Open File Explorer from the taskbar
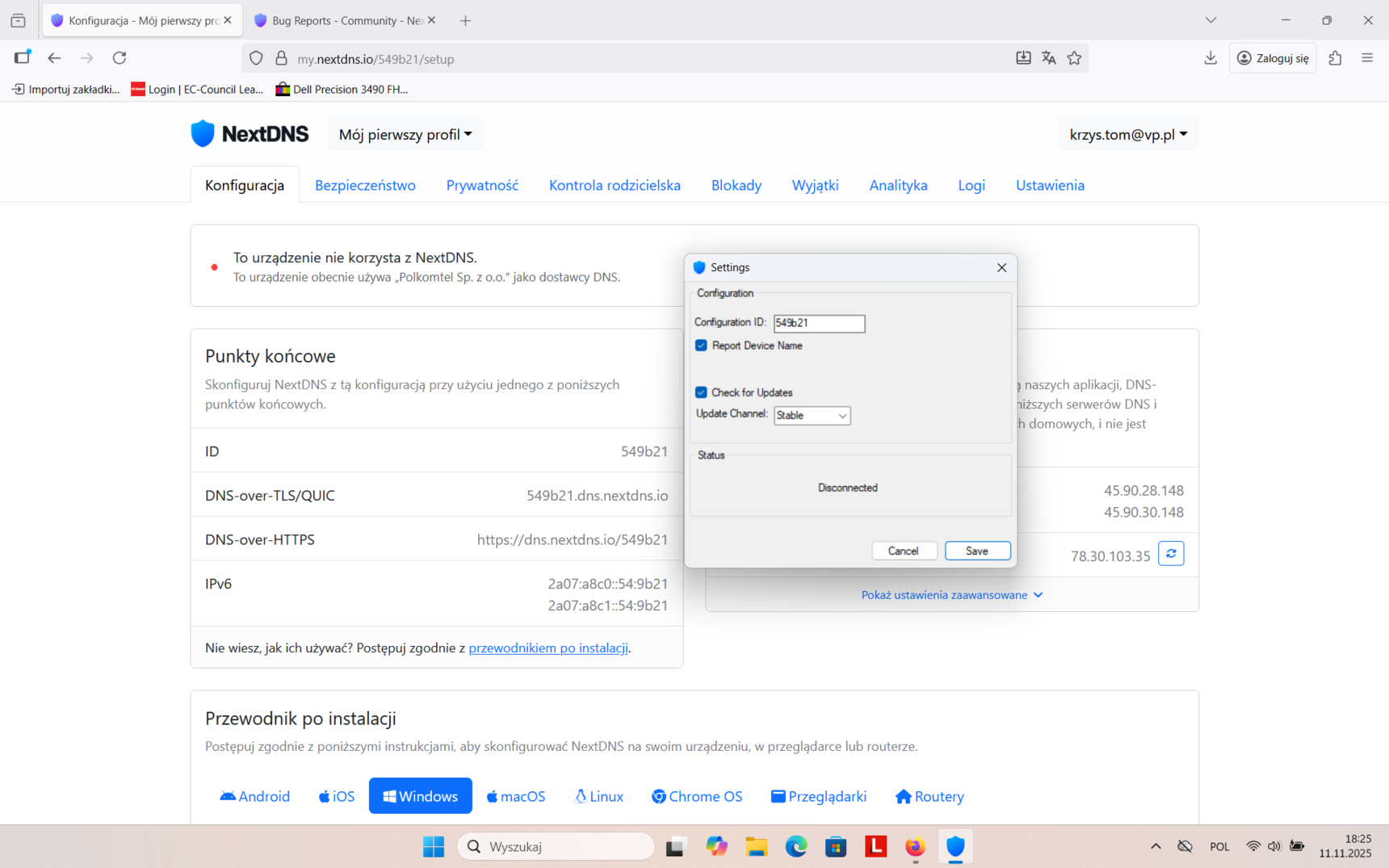 pos(756,846)
